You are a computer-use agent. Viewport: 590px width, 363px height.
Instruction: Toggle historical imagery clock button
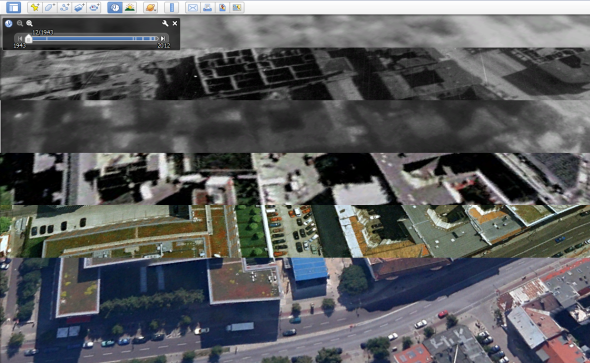(115, 7)
